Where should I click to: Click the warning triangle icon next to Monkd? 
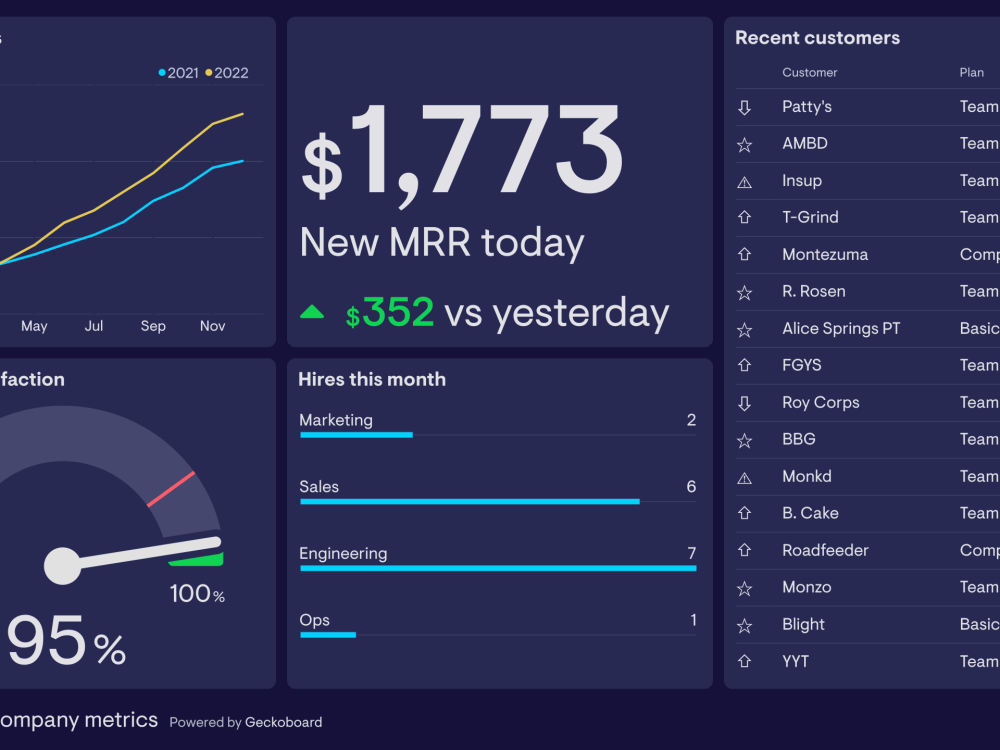[744, 476]
